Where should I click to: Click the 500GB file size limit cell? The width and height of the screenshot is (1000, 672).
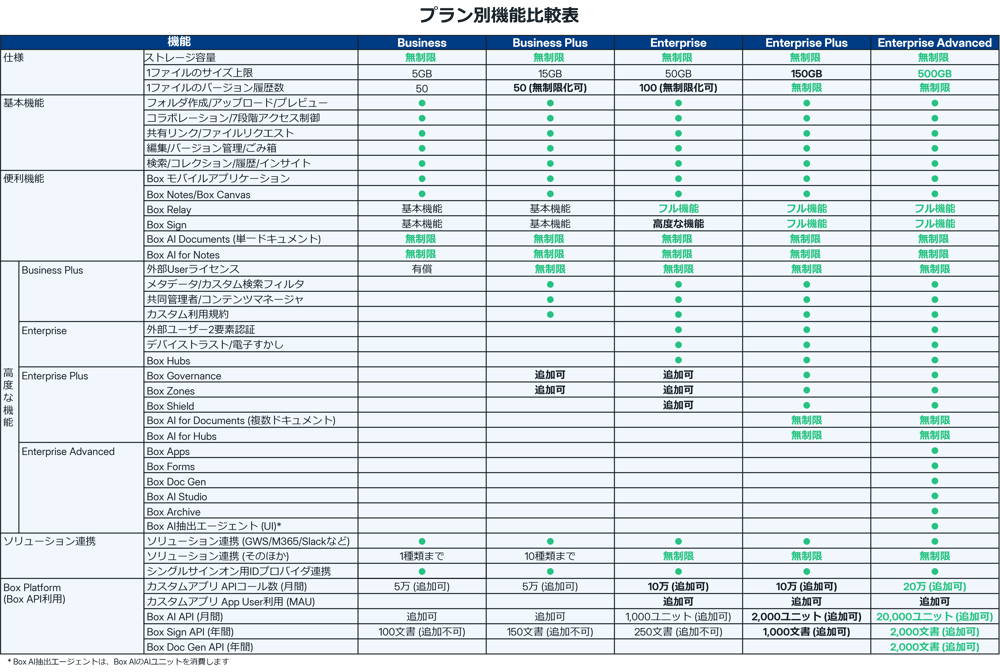(935, 73)
